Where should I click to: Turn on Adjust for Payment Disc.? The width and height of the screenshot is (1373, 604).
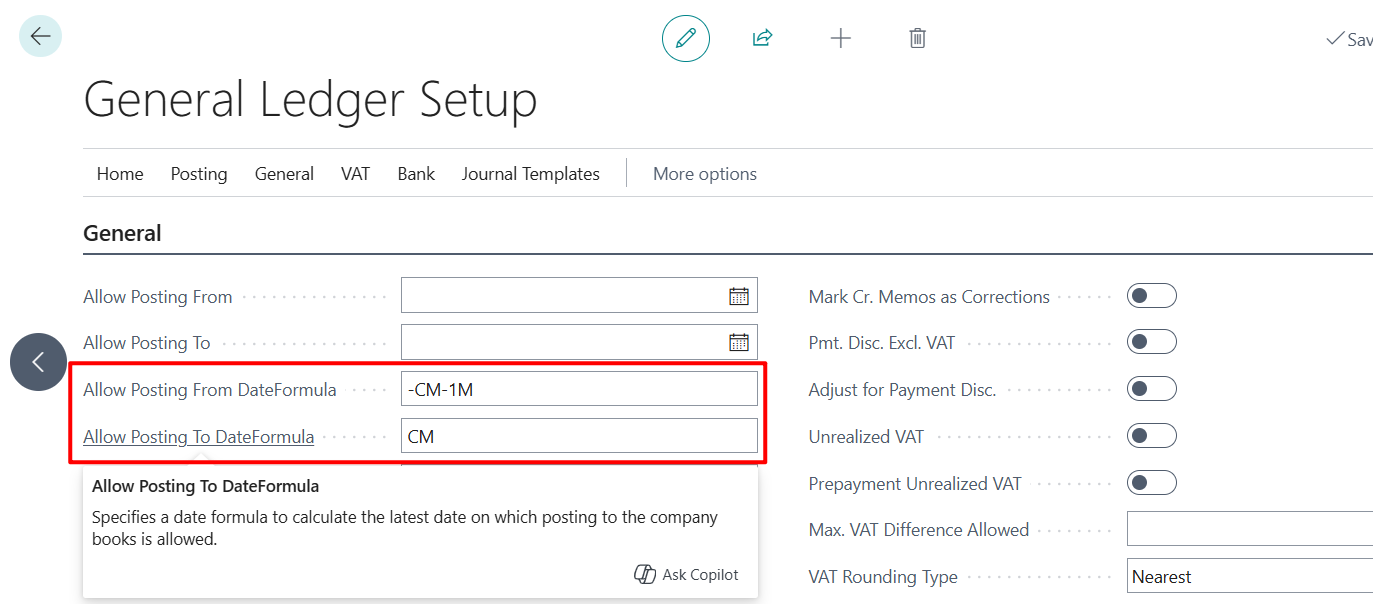click(x=1151, y=388)
